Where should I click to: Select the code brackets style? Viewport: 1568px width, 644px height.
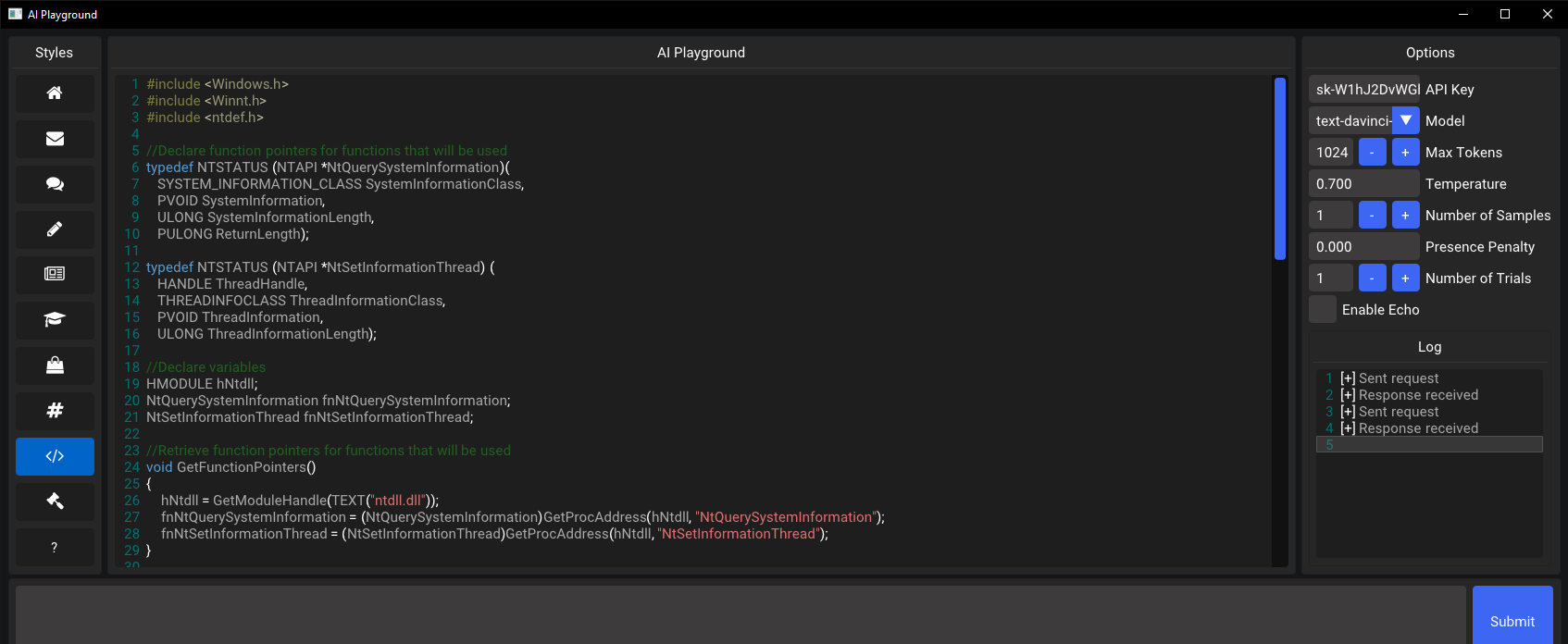[x=55, y=456]
